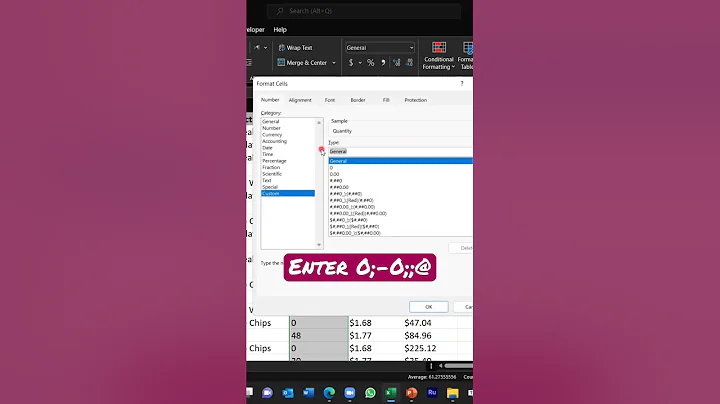Select the 0 format in Type list

(x=400, y=168)
